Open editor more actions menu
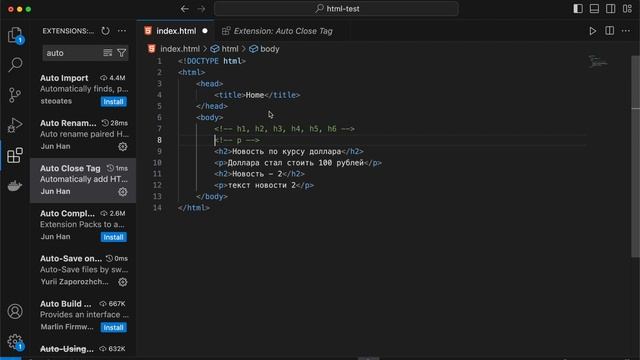 pyautogui.click(x=626, y=31)
